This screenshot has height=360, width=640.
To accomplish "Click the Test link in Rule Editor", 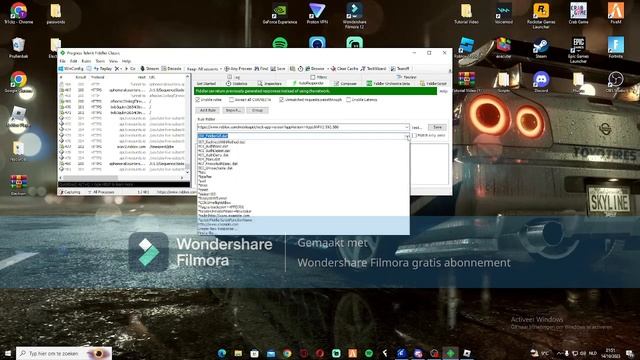I will click(416, 127).
